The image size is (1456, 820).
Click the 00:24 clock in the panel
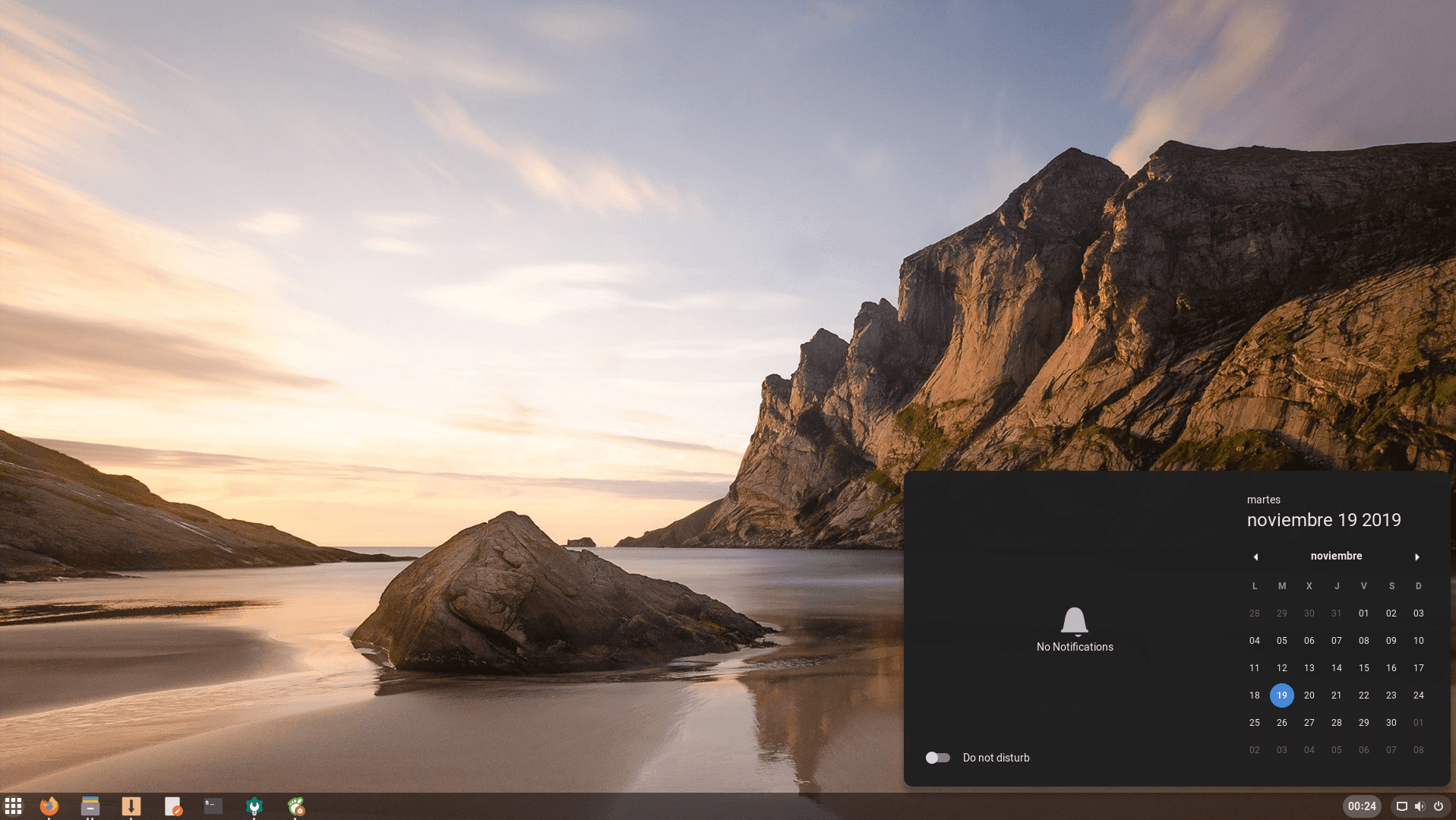(1362, 806)
